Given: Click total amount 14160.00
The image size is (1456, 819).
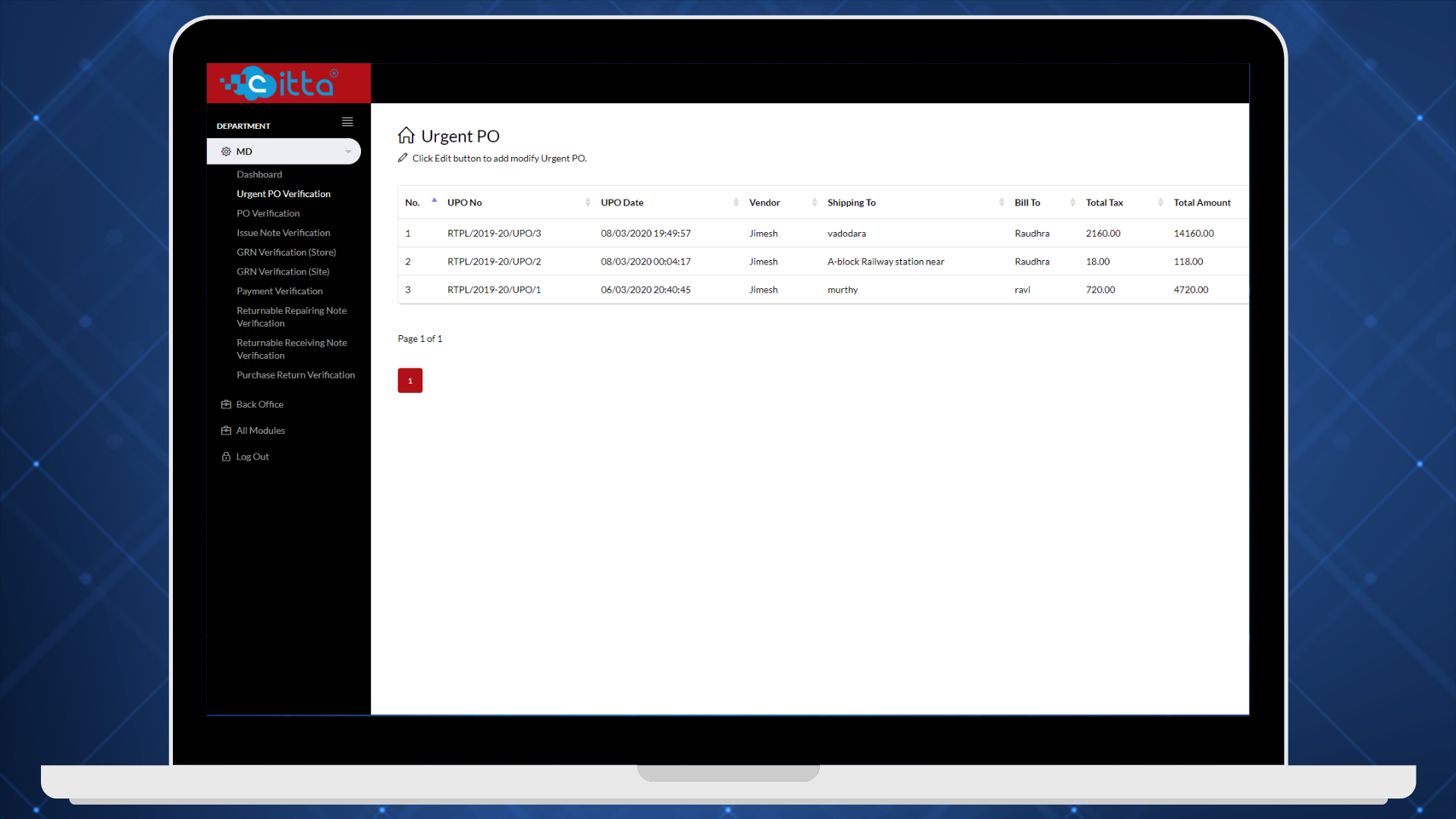Looking at the screenshot, I should click(x=1194, y=234).
